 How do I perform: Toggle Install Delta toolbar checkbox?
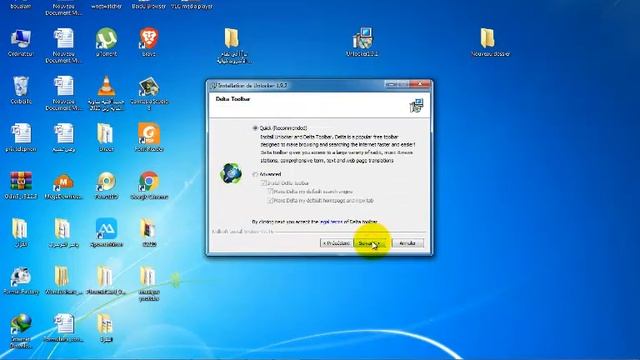click(x=264, y=183)
